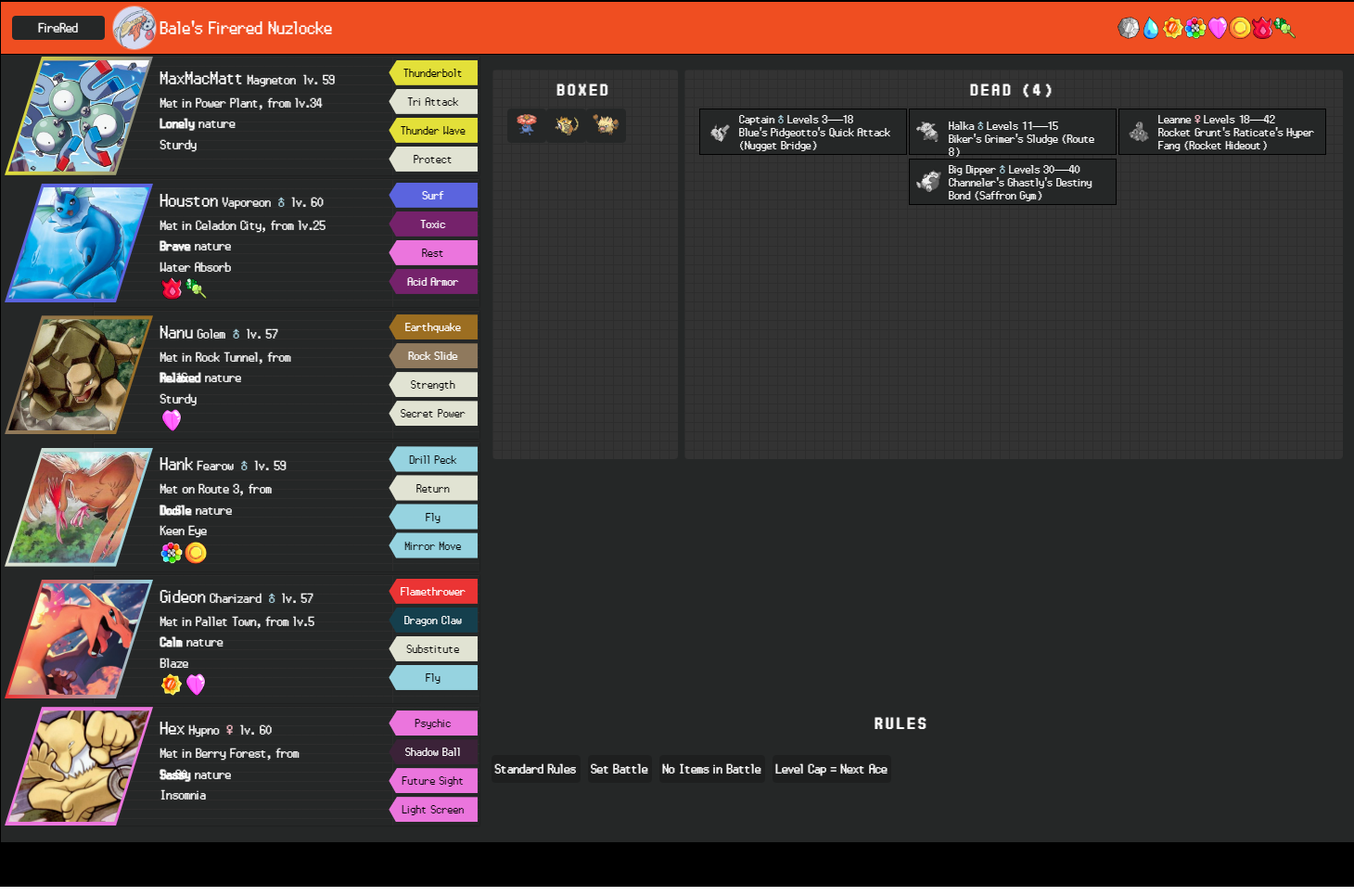Open Nanu Golem portrait
Image resolution: width=1354 pixels, height=896 pixels.
(x=79, y=375)
